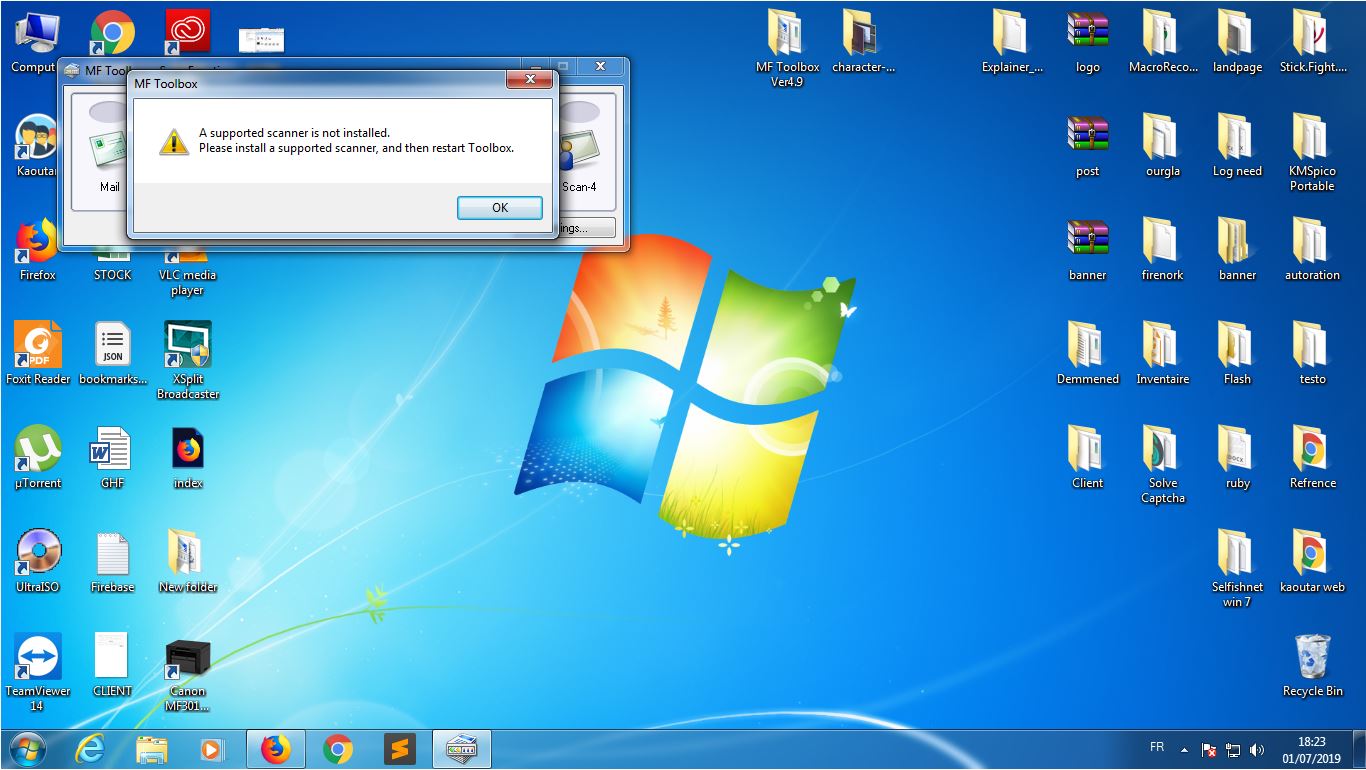The image size is (1366, 770).
Task: Select the Canon MF301 printer shortcut
Action: pos(187,664)
